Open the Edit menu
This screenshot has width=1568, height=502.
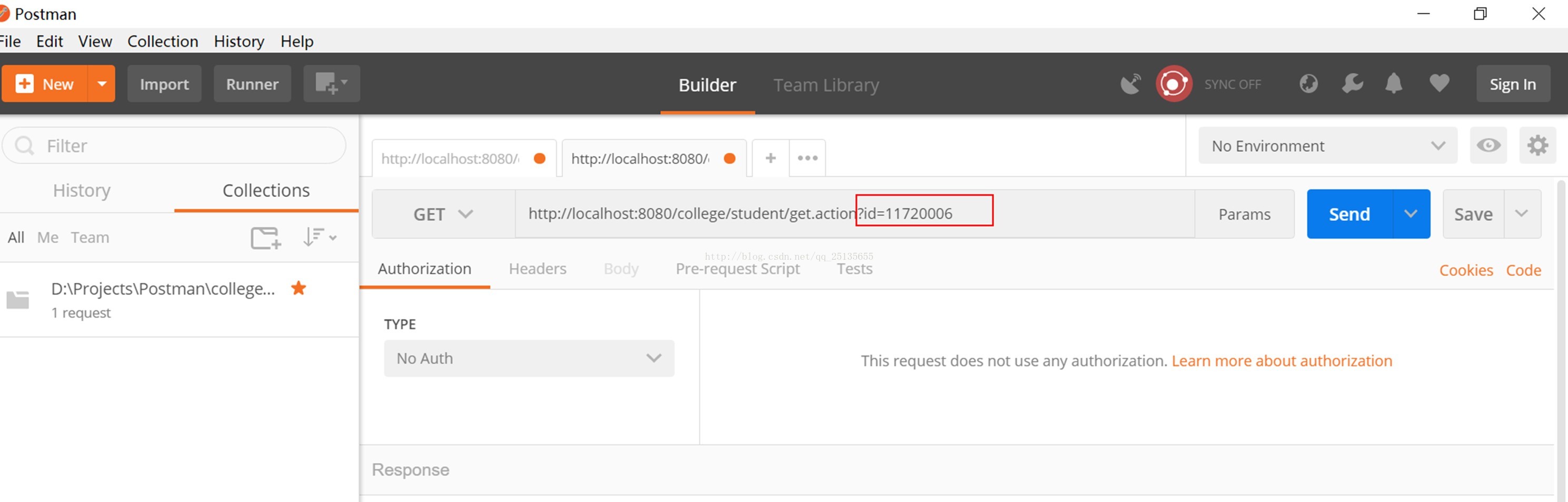[x=49, y=42]
